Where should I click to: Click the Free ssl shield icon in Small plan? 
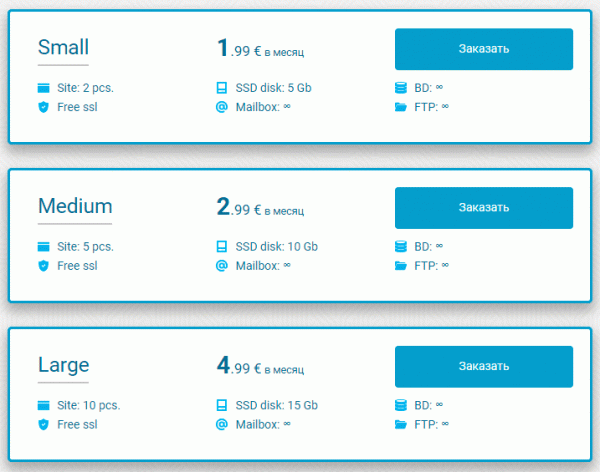click(x=44, y=107)
